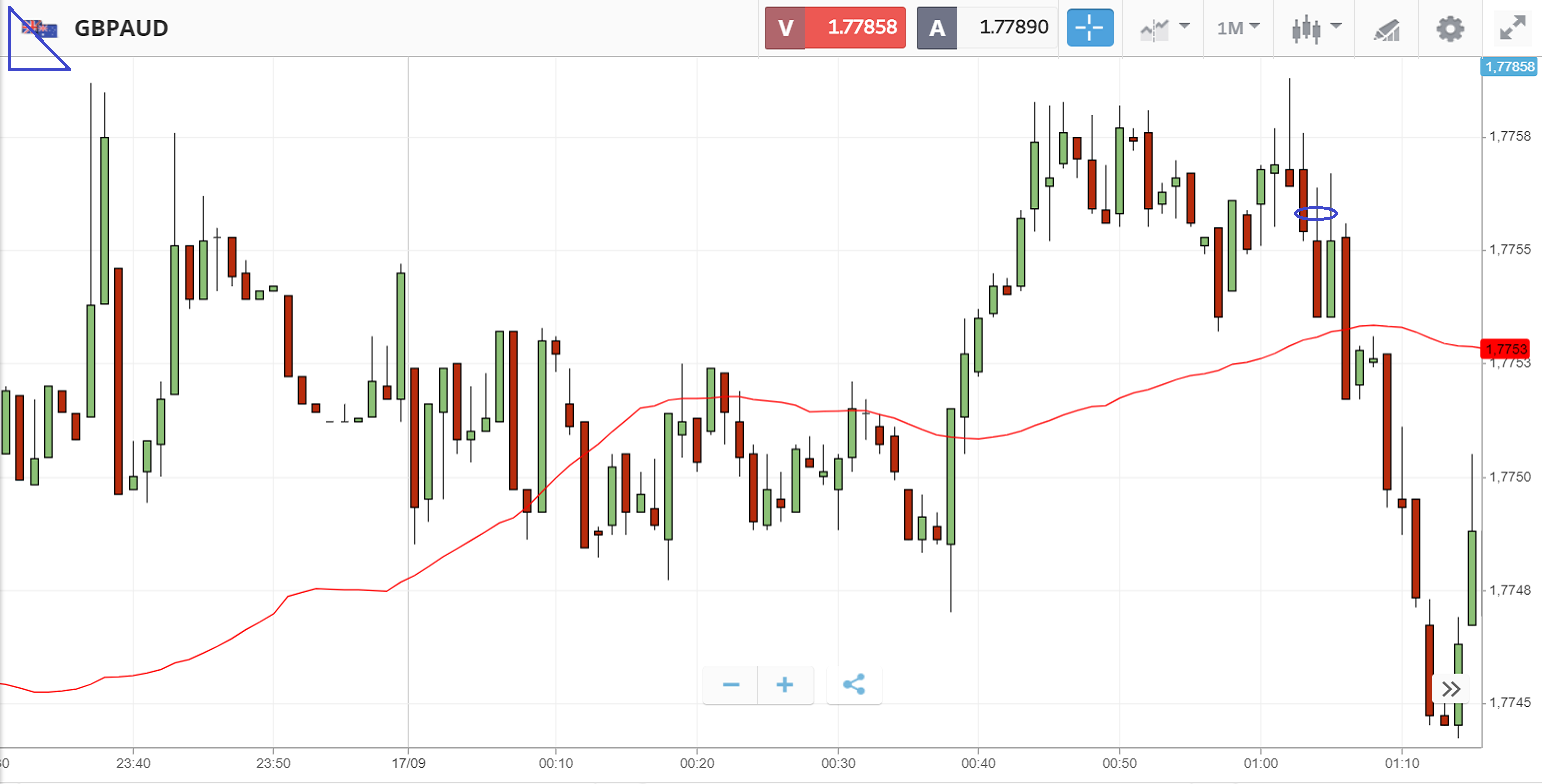The height and width of the screenshot is (784, 1542).
Task: Click the sell (V) price 1.77858
Action: pos(854,28)
